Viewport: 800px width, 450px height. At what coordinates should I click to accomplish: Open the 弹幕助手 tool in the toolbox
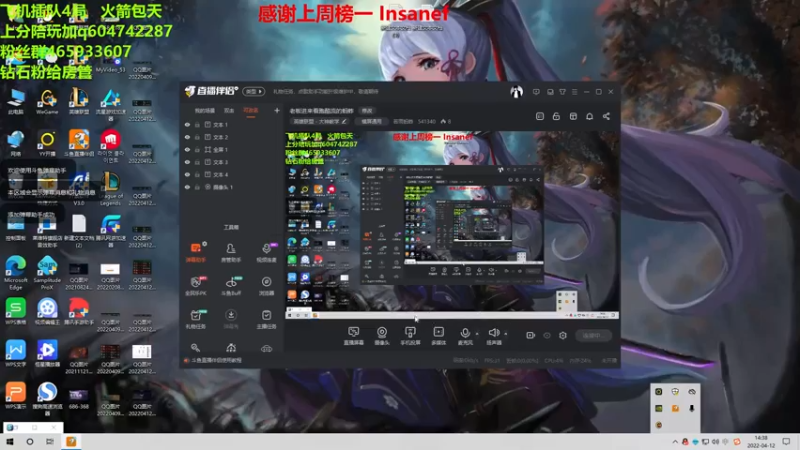tap(195, 252)
